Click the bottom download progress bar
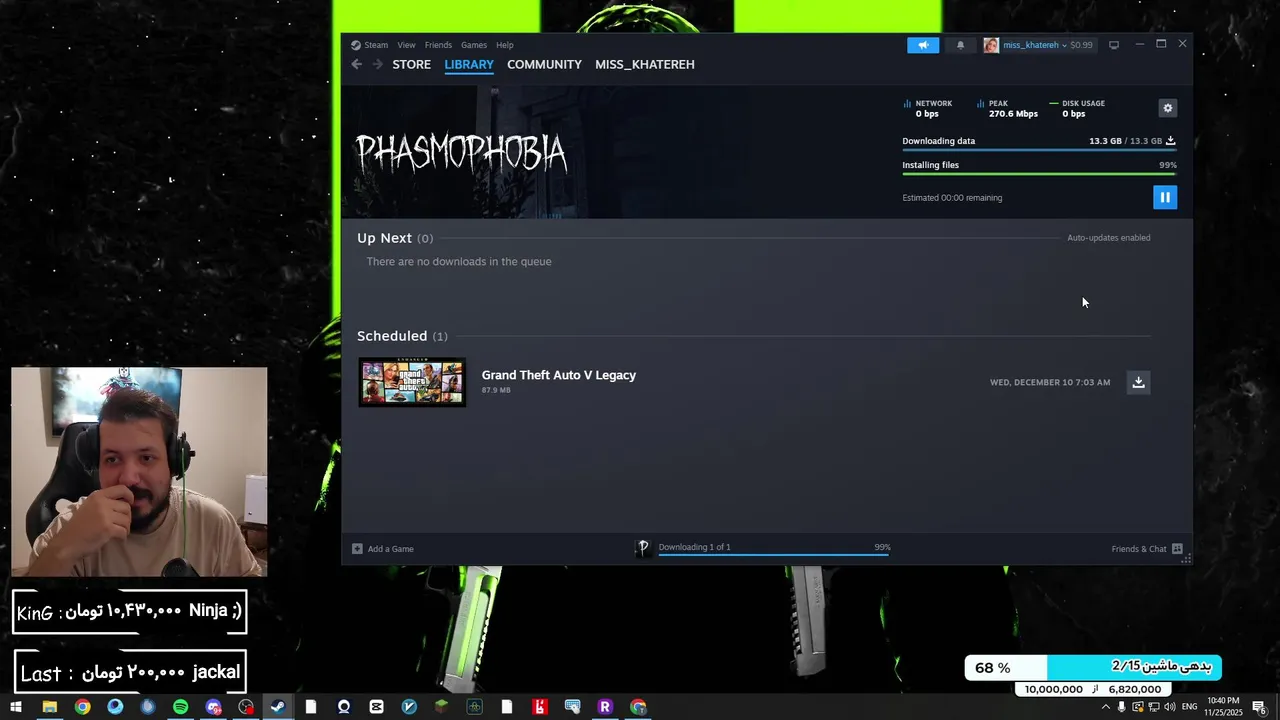Viewport: 1280px width, 720px height. 774,554
